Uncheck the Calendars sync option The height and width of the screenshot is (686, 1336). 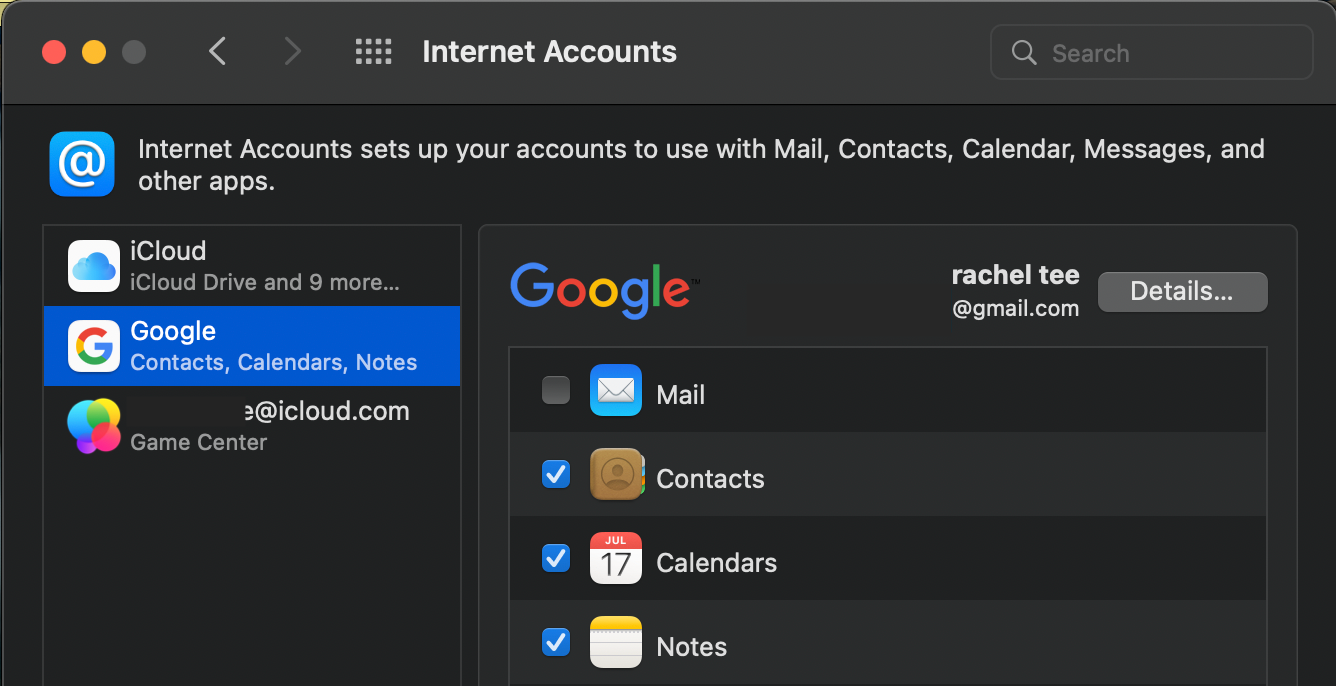556,558
